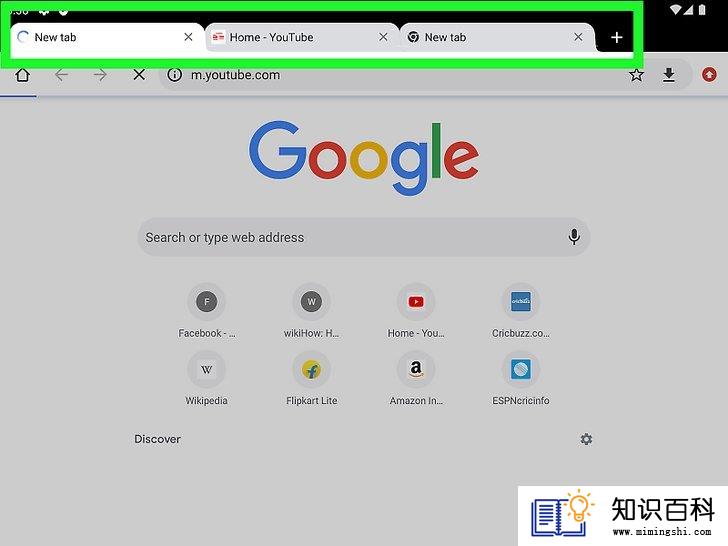Close the first New tab
The width and height of the screenshot is (728, 546).
pos(188,37)
